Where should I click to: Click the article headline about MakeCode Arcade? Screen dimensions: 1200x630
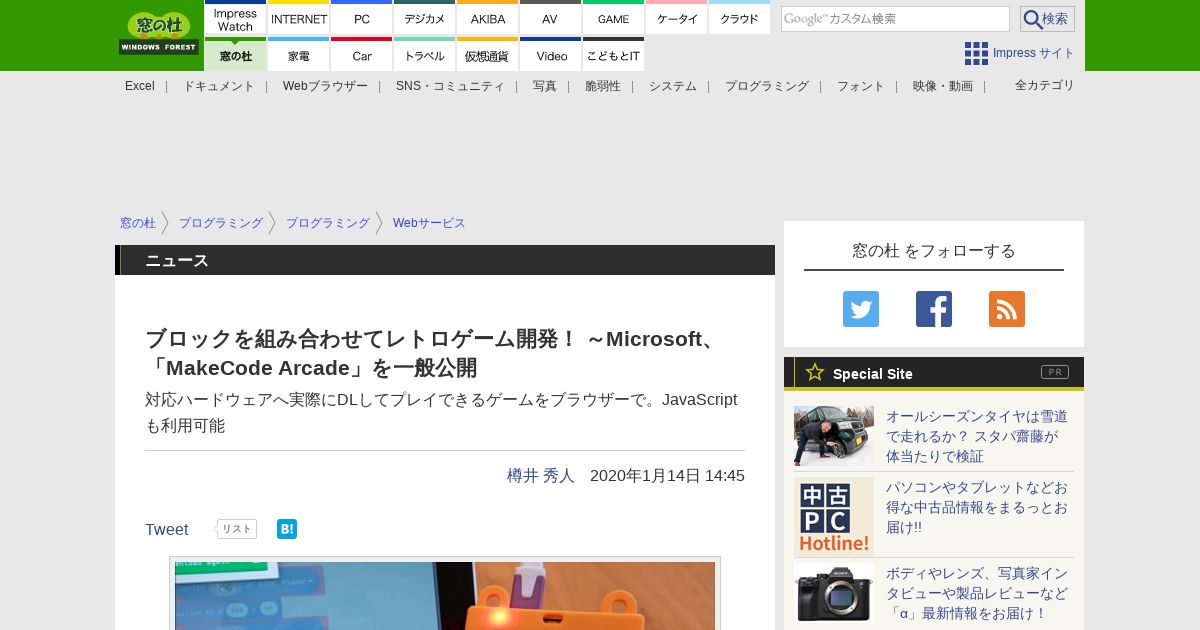point(433,353)
